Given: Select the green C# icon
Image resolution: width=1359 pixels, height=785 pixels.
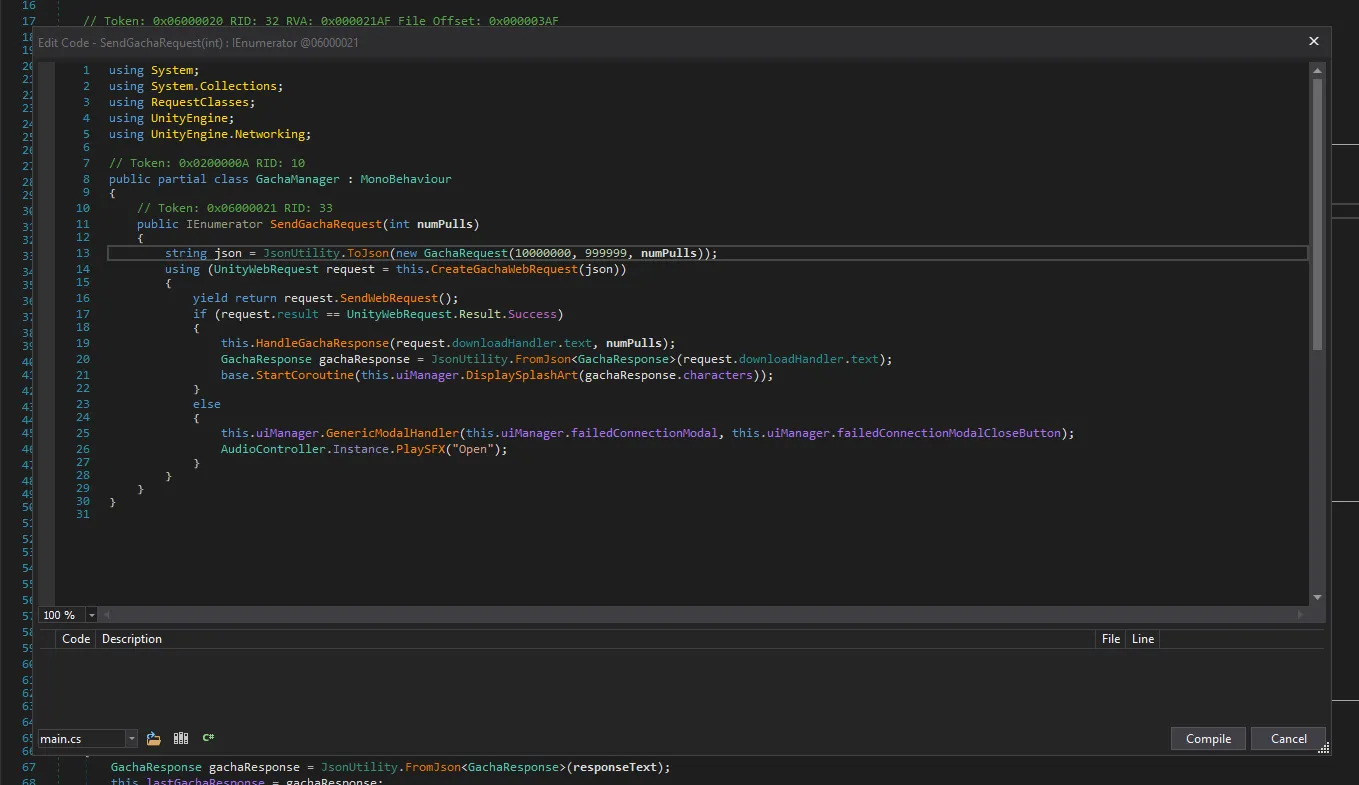Looking at the screenshot, I should coord(208,738).
